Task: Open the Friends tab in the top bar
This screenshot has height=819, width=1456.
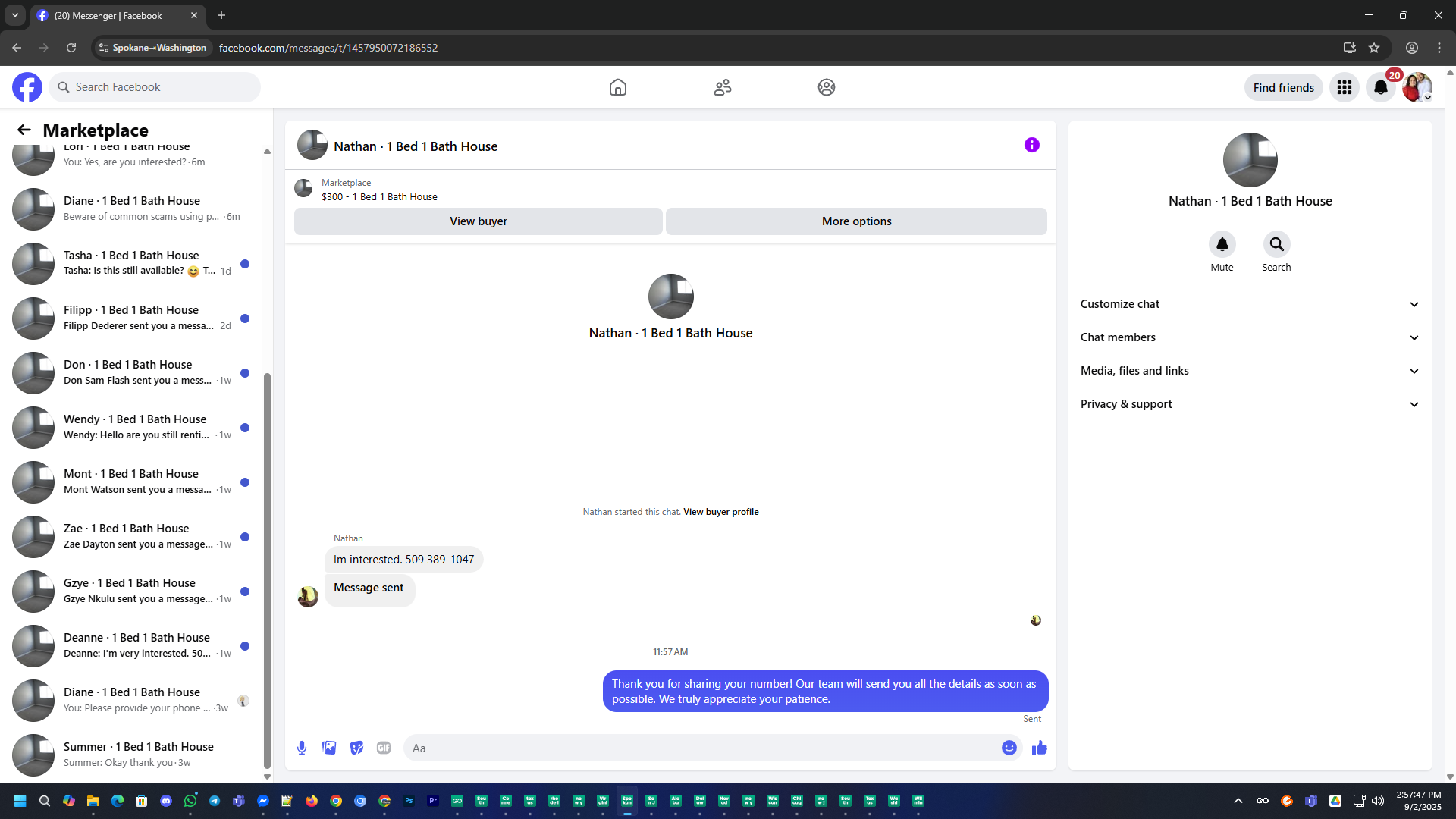Action: tap(722, 87)
